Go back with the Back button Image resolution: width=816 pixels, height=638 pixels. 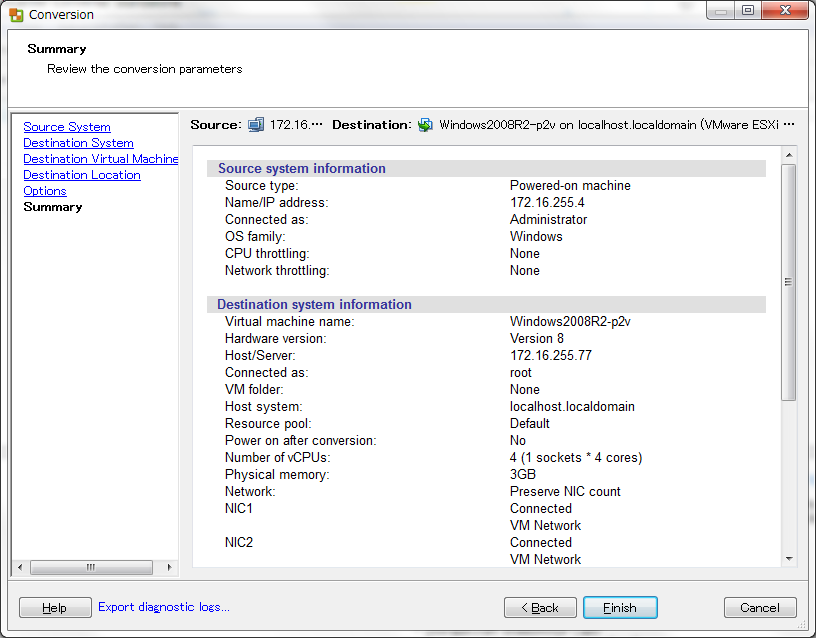coord(540,607)
